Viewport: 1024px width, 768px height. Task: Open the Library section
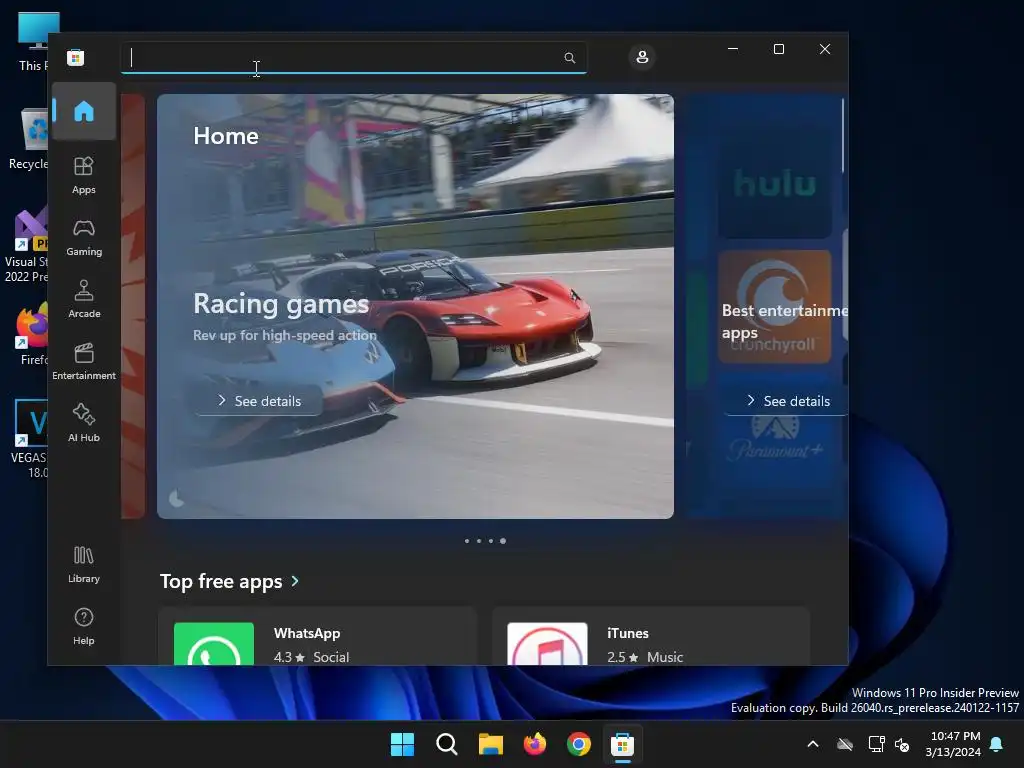pos(84,564)
